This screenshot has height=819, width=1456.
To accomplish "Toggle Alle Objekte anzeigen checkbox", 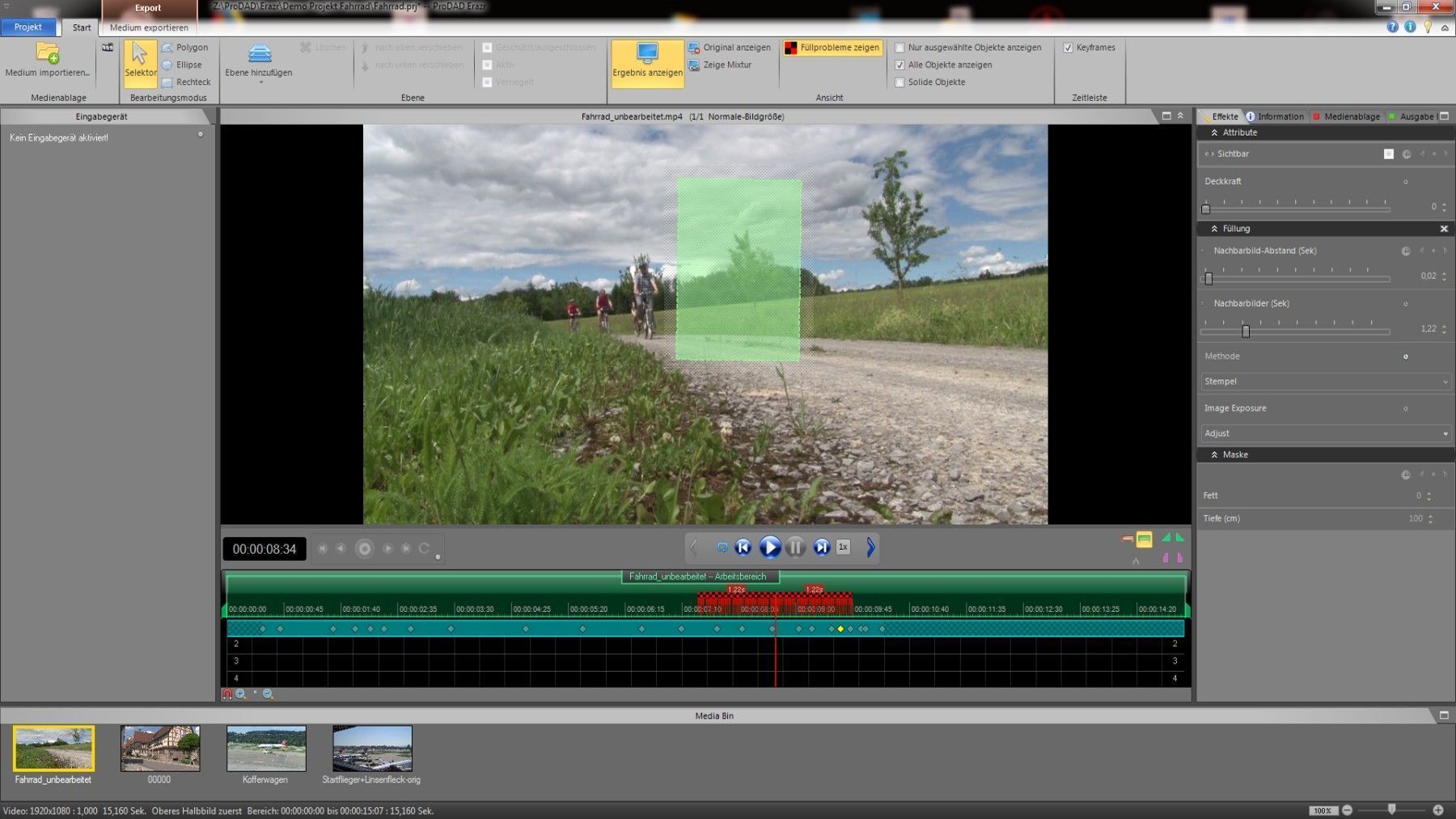I will click(899, 65).
